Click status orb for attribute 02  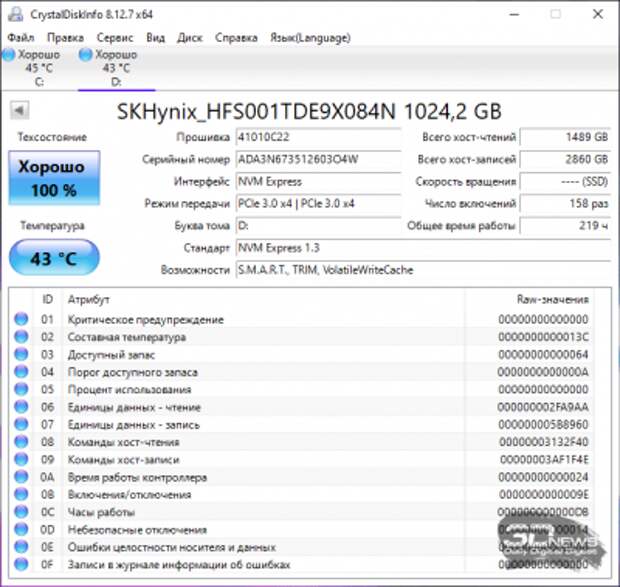tap(21, 336)
